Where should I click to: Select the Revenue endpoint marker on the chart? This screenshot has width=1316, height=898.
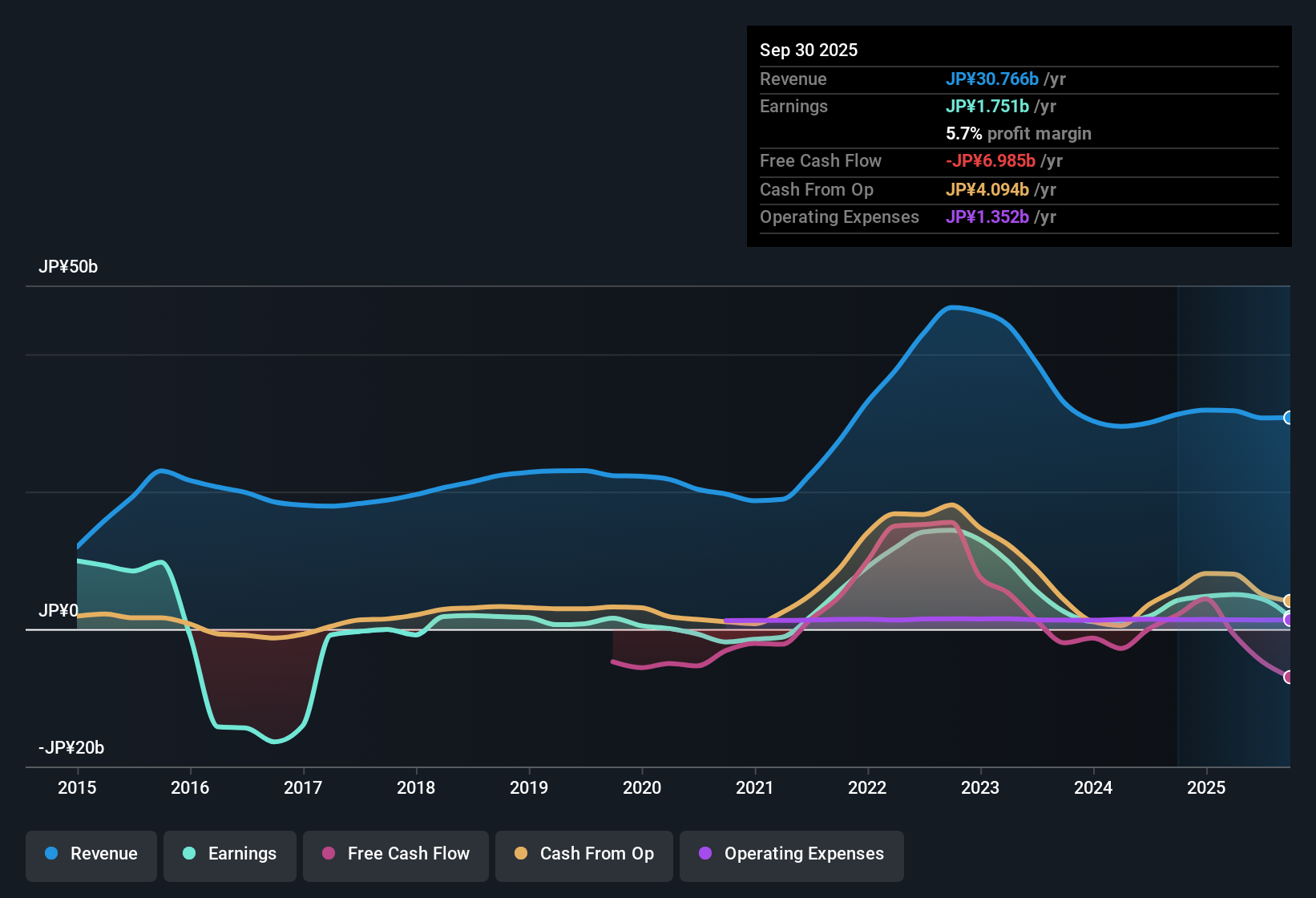pyautogui.click(x=1288, y=418)
